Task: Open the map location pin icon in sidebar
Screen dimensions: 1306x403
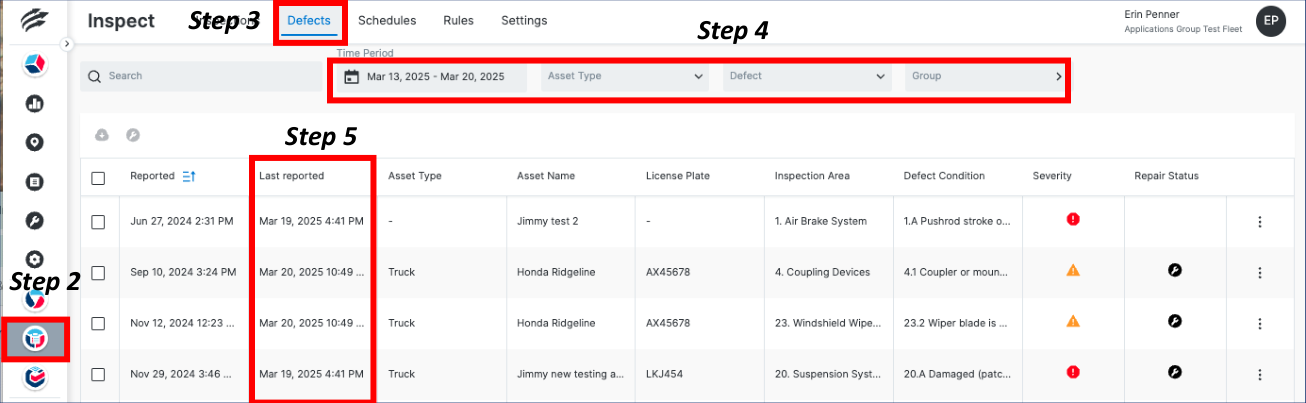Action: [35, 142]
